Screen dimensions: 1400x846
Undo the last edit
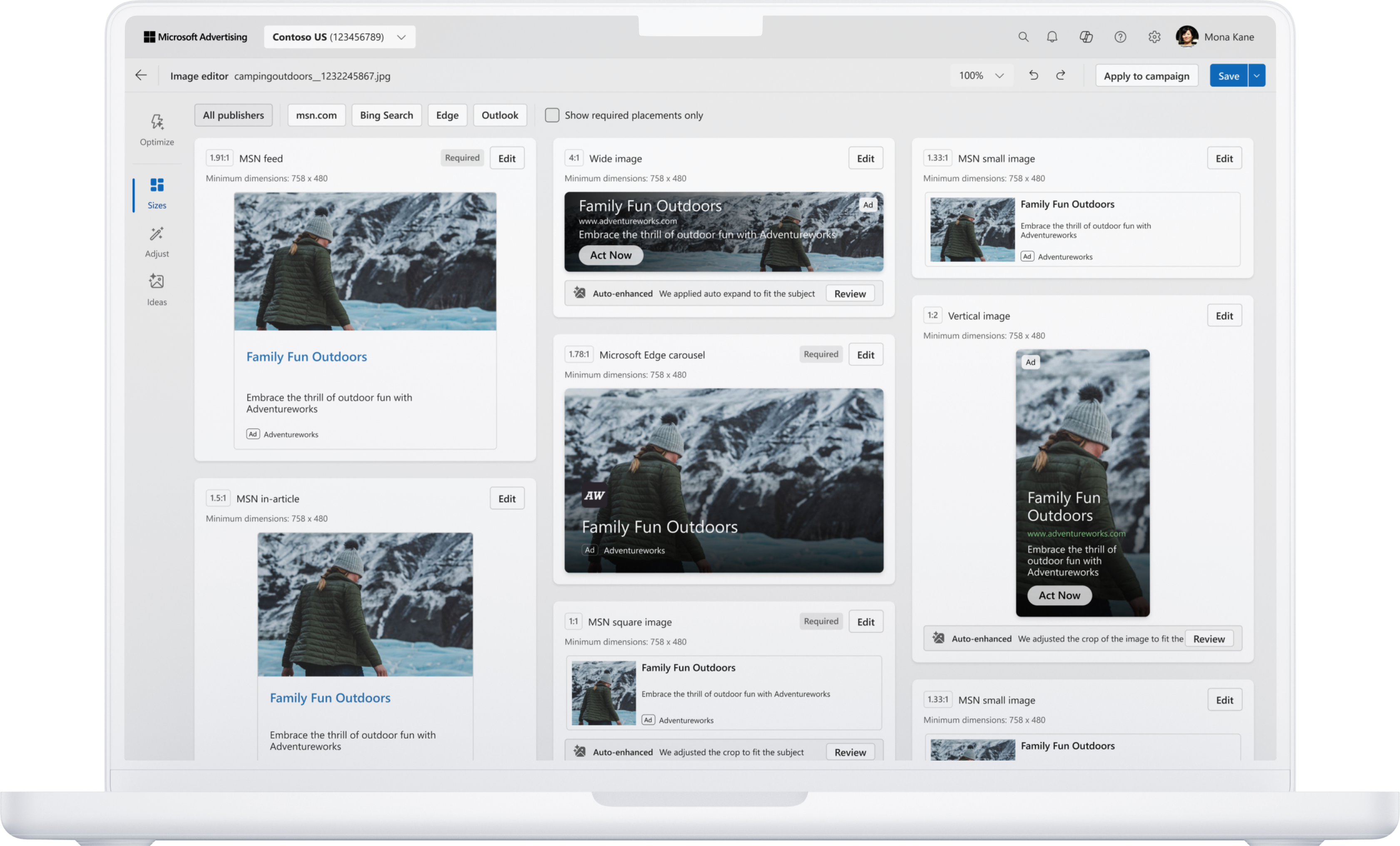1034,76
